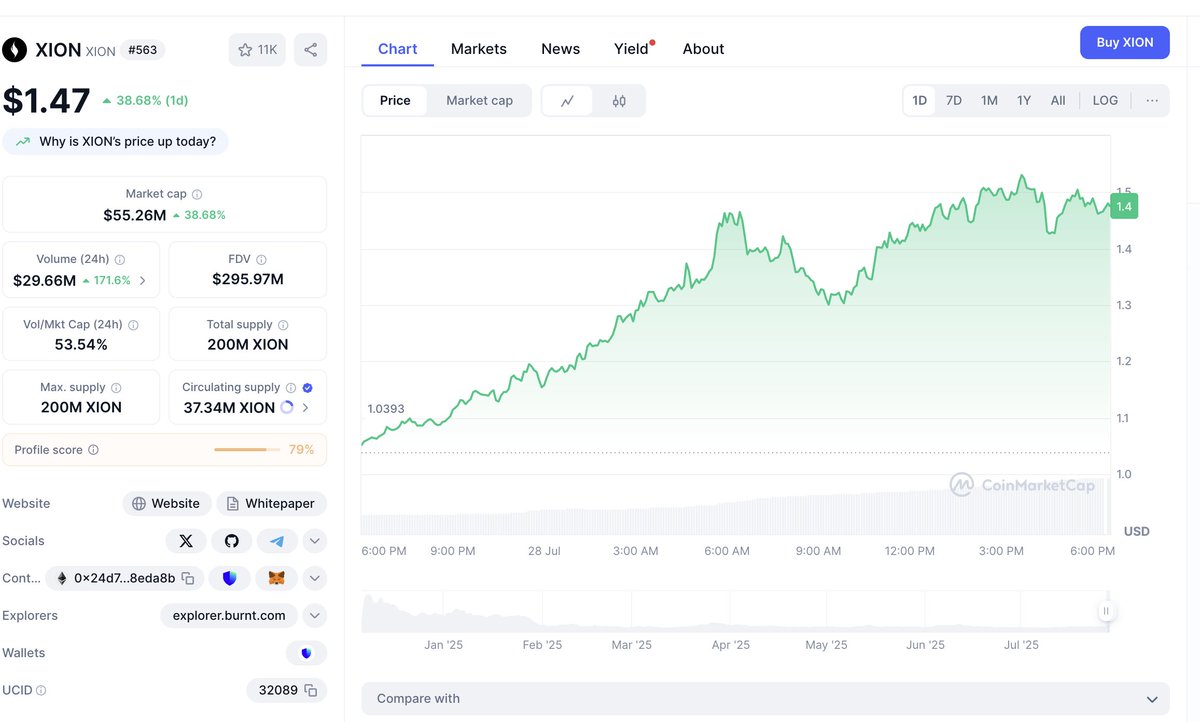Open the chart more options ellipsis
1200x722 pixels.
tap(1152, 100)
